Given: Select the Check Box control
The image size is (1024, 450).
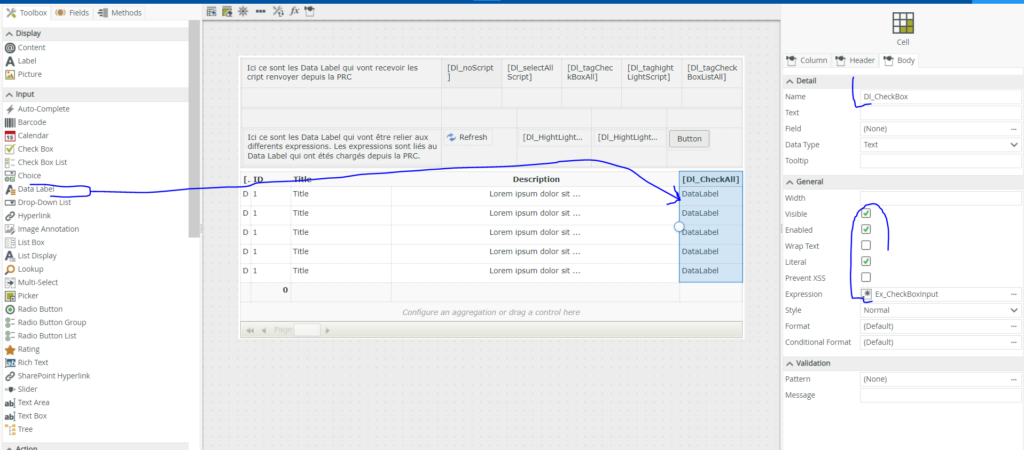Looking at the screenshot, I should 29,149.
